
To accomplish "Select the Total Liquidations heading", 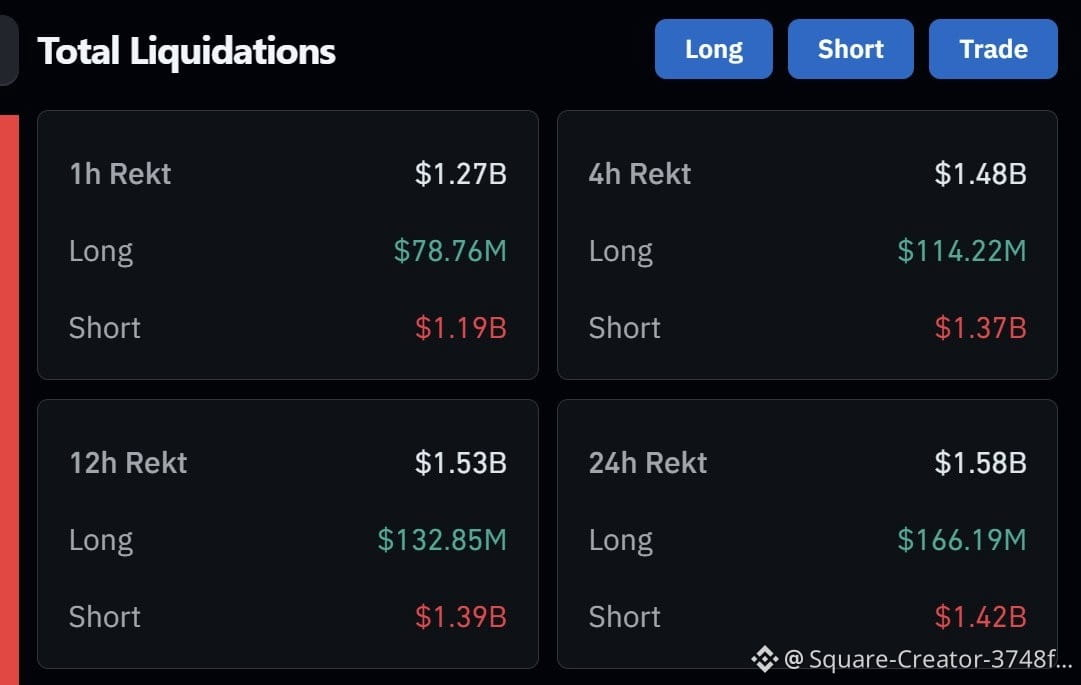I will coord(186,51).
